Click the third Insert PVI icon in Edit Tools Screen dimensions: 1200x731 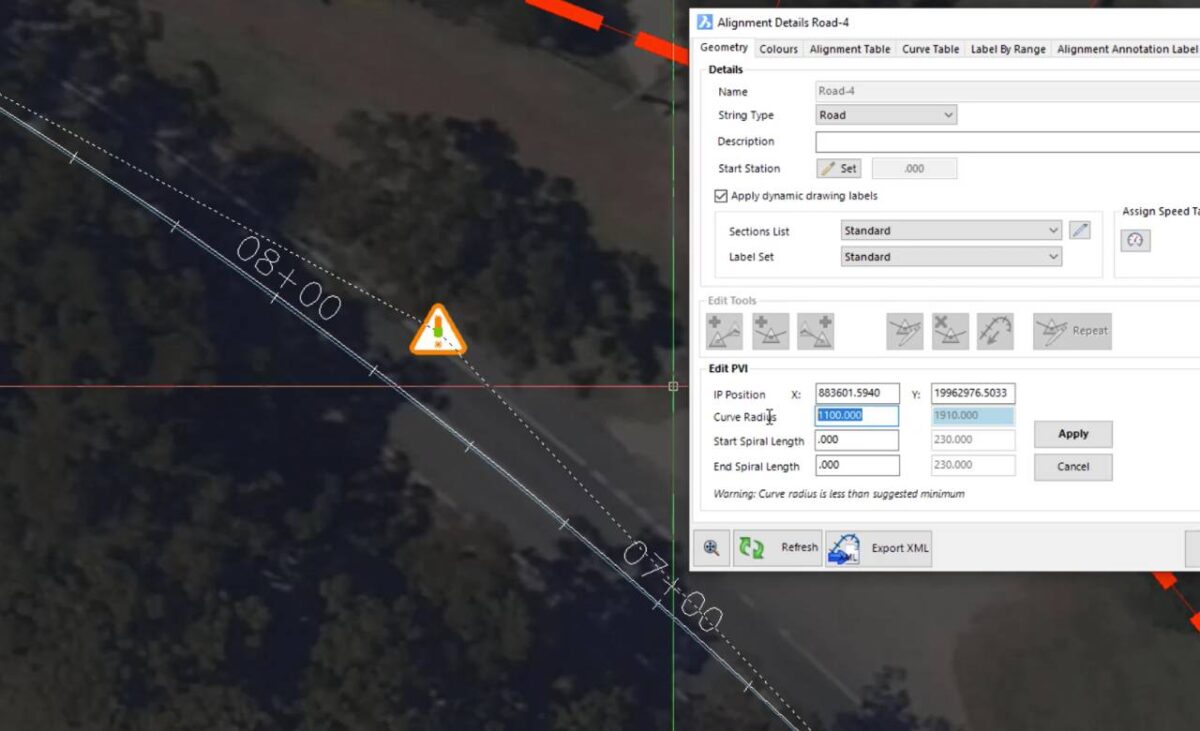[817, 331]
